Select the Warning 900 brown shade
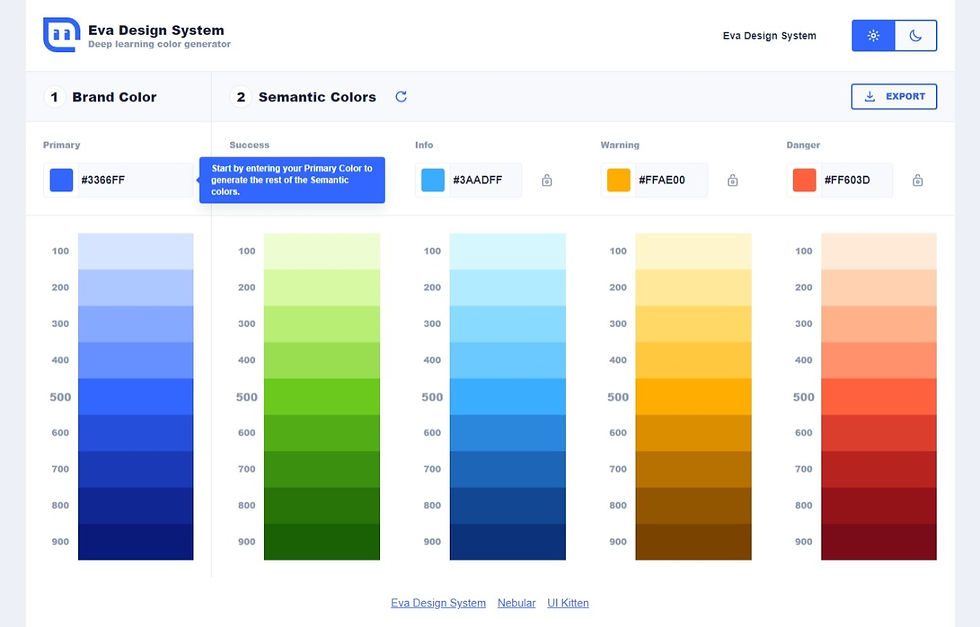 coord(693,541)
